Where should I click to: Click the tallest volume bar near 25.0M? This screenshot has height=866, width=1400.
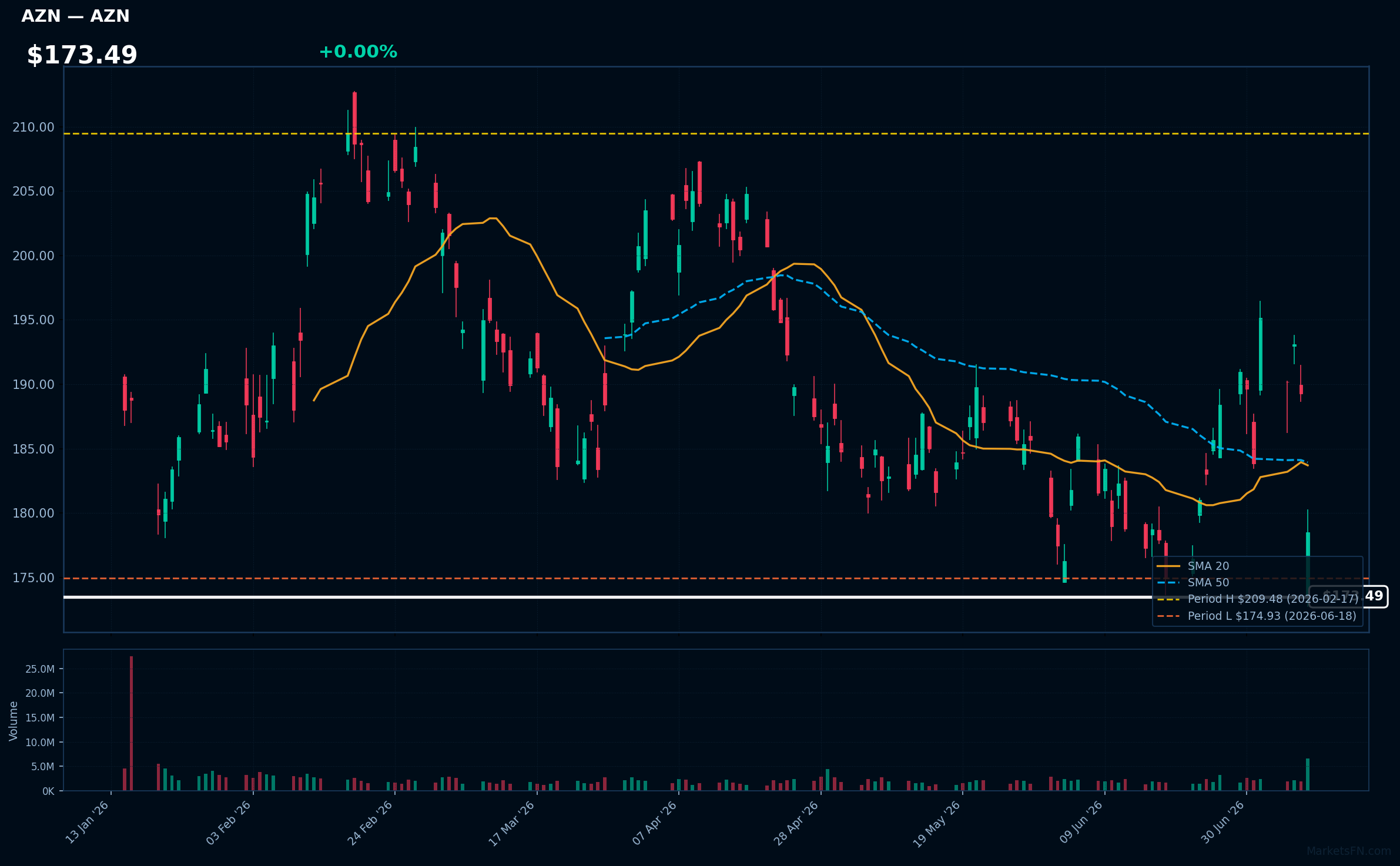click(x=131, y=723)
